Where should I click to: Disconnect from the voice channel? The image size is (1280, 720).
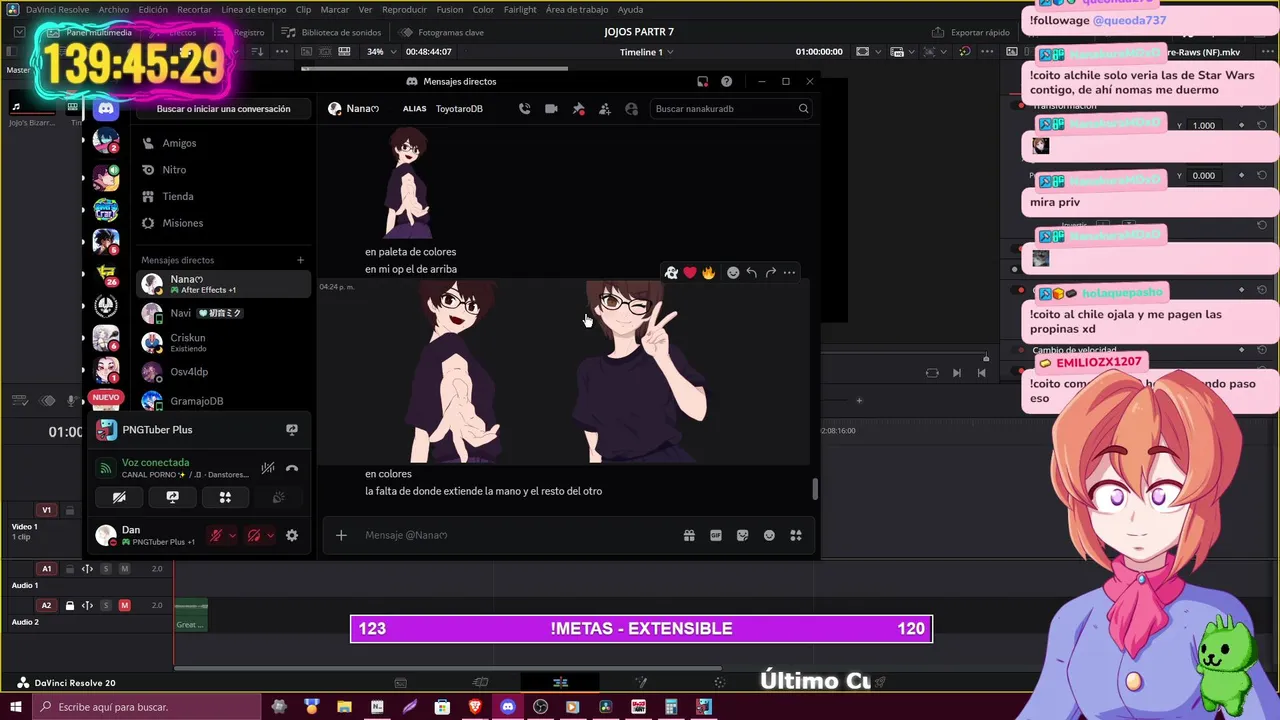pyautogui.click(x=292, y=468)
